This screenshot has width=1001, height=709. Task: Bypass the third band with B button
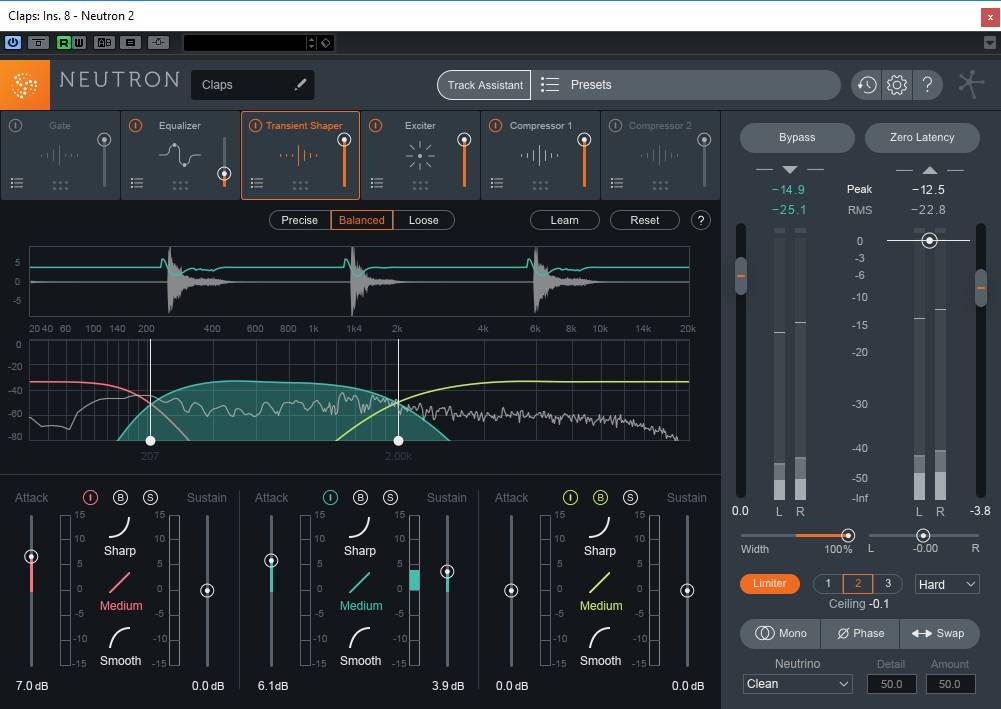tap(600, 498)
